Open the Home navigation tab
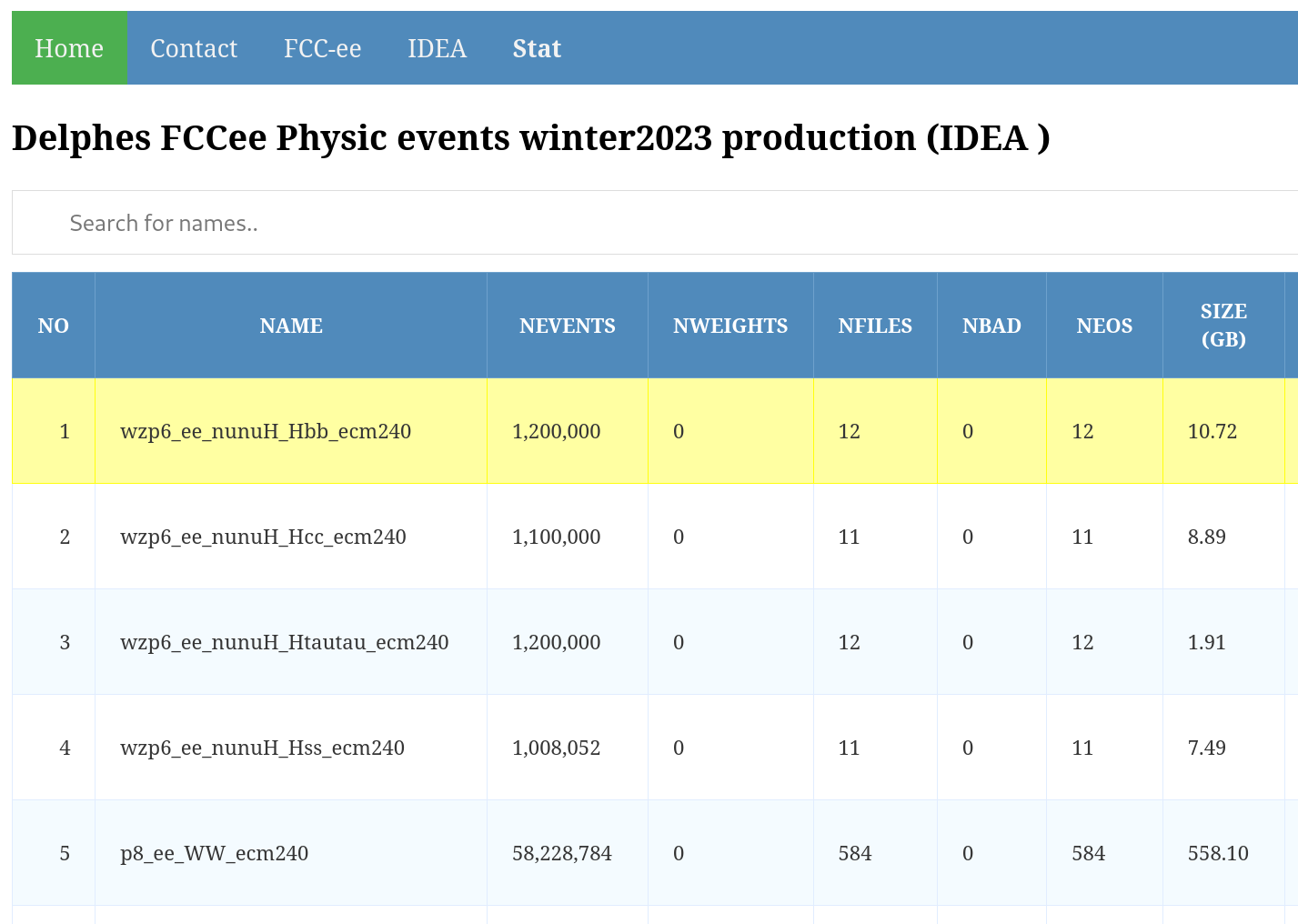The image size is (1298, 924). pyautogui.click(x=69, y=48)
